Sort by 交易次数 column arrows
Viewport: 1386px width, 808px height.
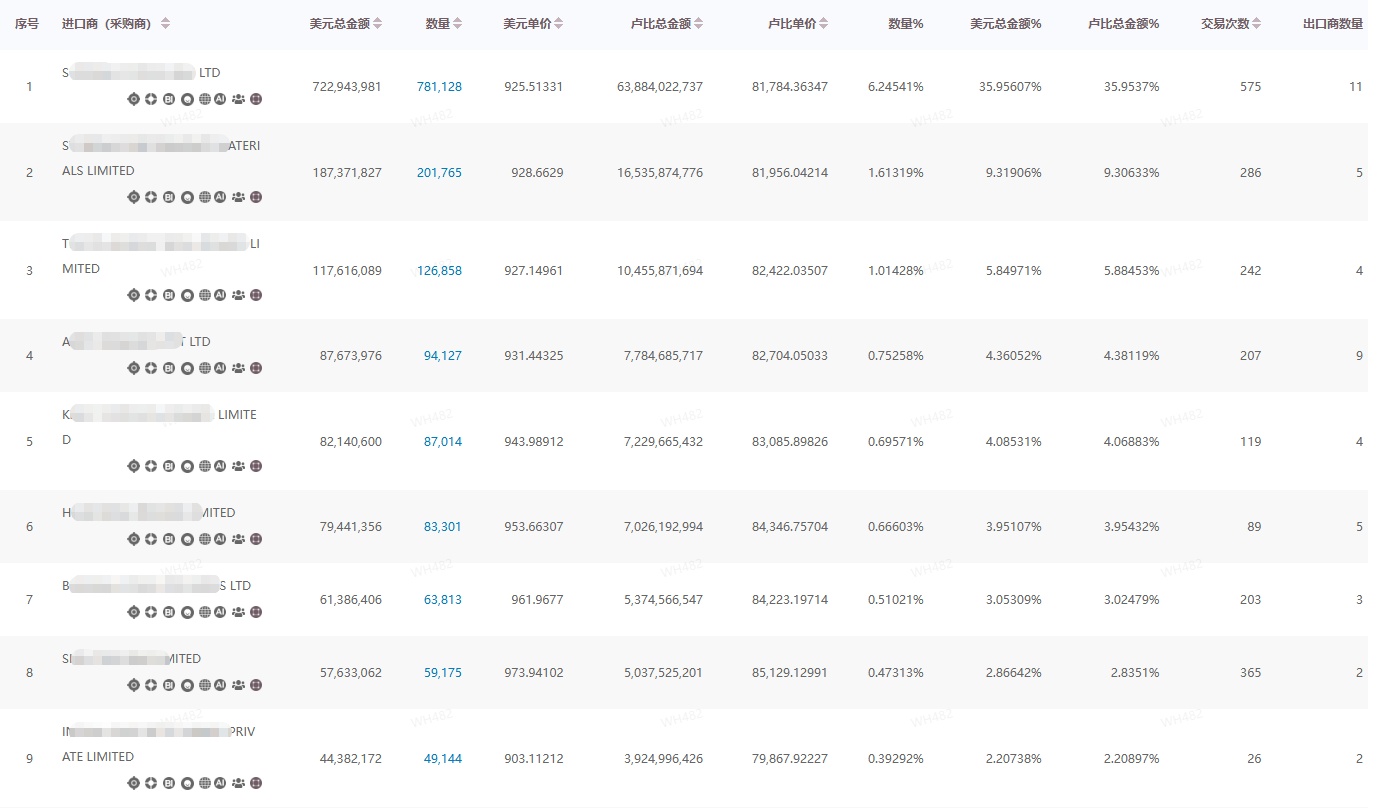click(1256, 24)
